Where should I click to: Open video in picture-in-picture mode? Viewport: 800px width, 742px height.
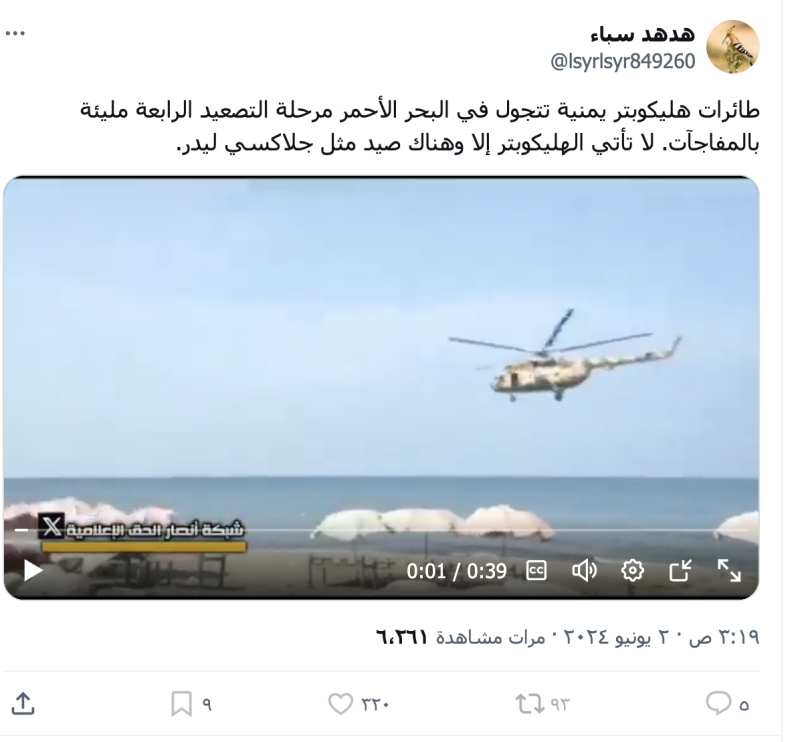[x=680, y=571]
